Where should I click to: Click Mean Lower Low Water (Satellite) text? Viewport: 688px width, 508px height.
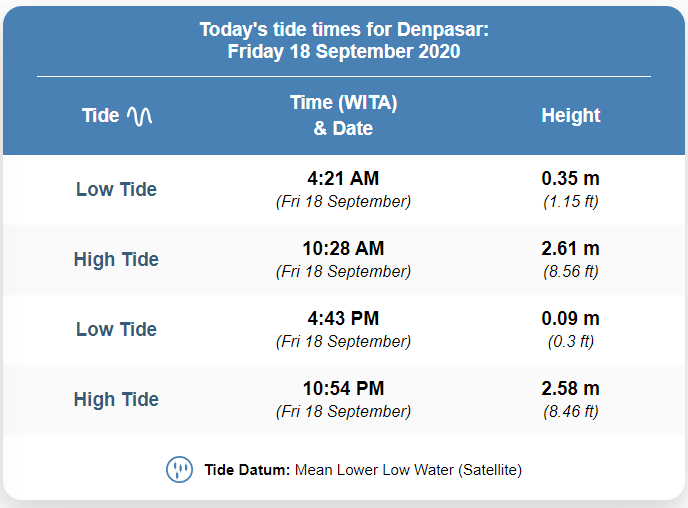pyautogui.click(x=408, y=470)
